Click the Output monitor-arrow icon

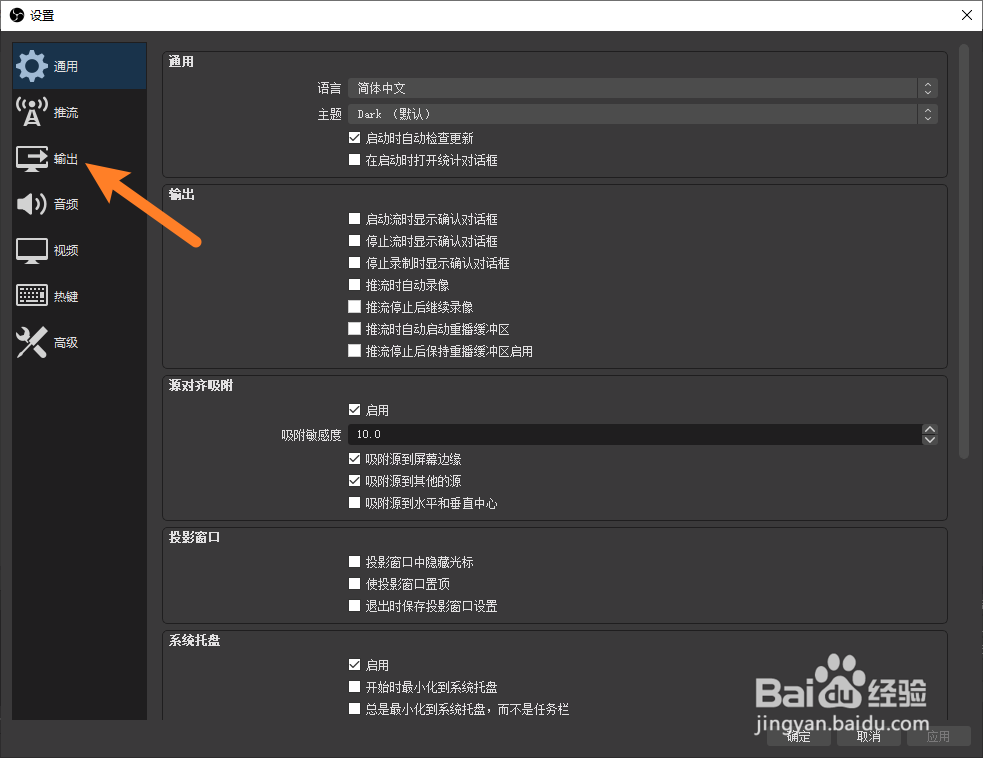click(x=31, y=158)
